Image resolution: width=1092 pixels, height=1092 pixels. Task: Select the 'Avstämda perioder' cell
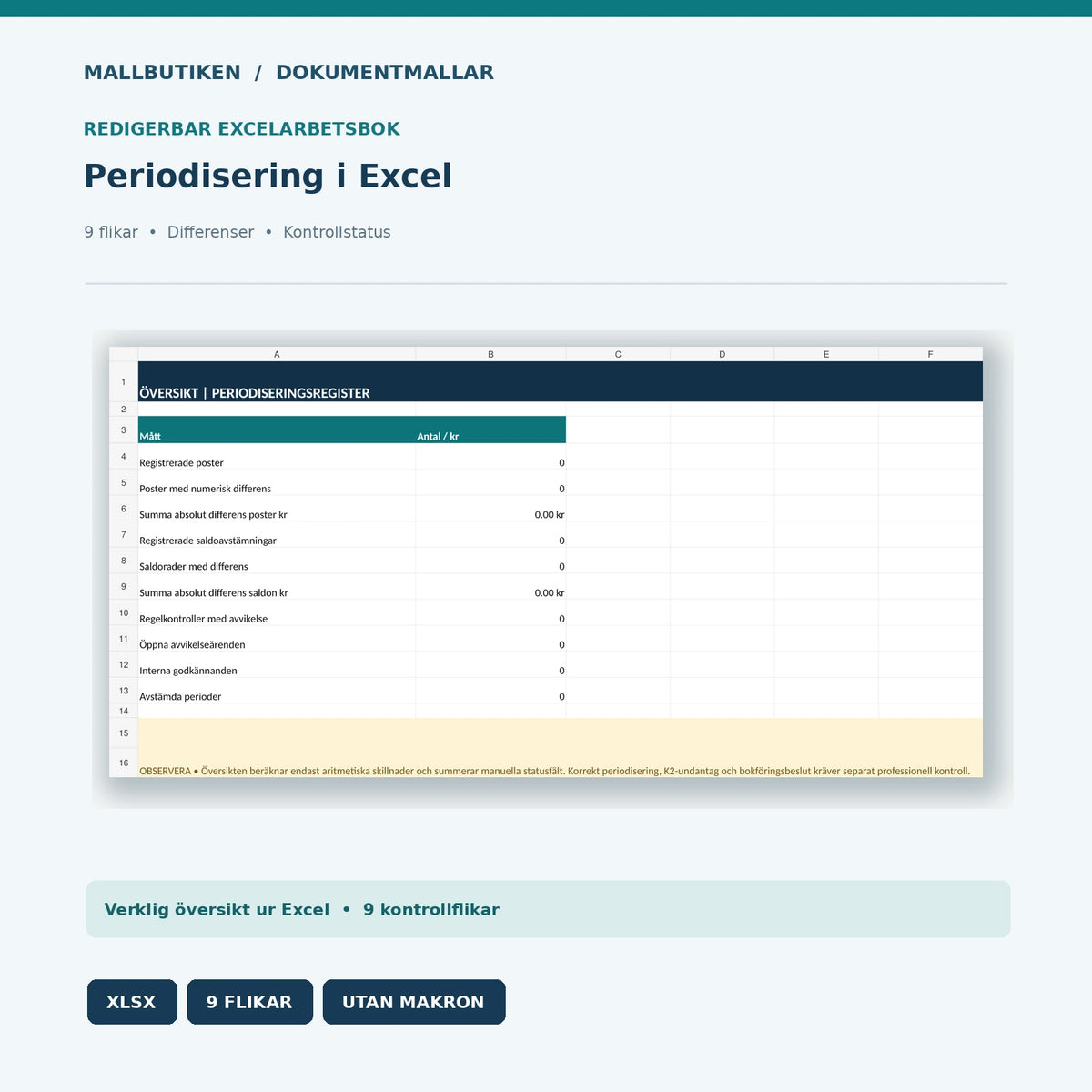pyautogui.click(x=277, y=691)
